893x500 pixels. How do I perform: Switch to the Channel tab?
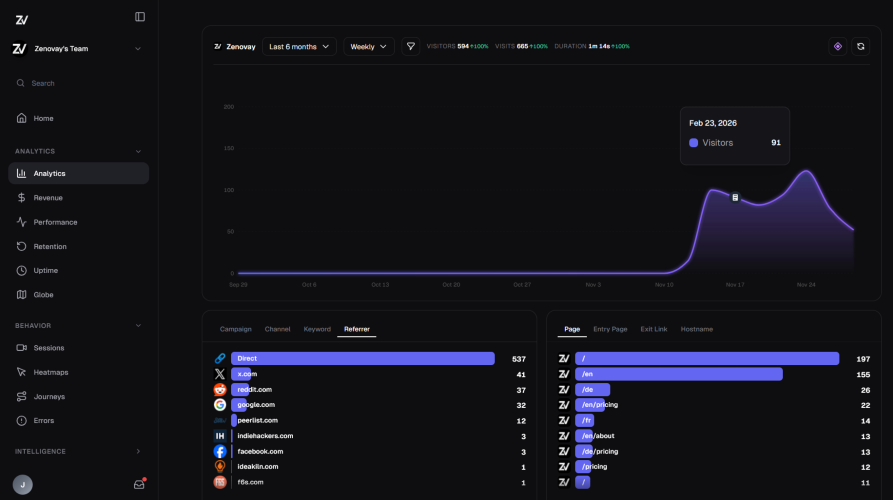pos(277,329)
